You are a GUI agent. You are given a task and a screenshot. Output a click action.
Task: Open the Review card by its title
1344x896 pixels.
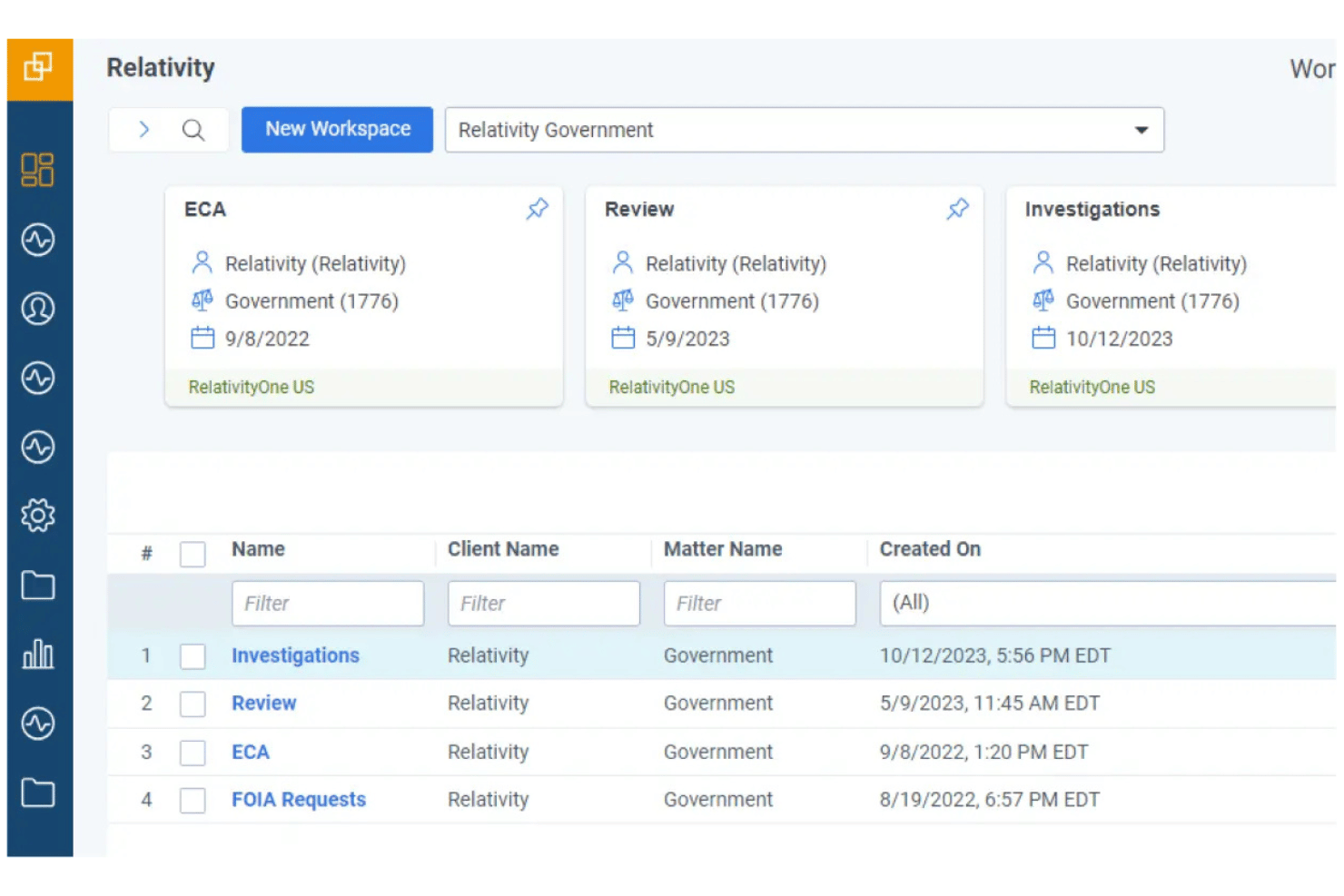point(639,210)
